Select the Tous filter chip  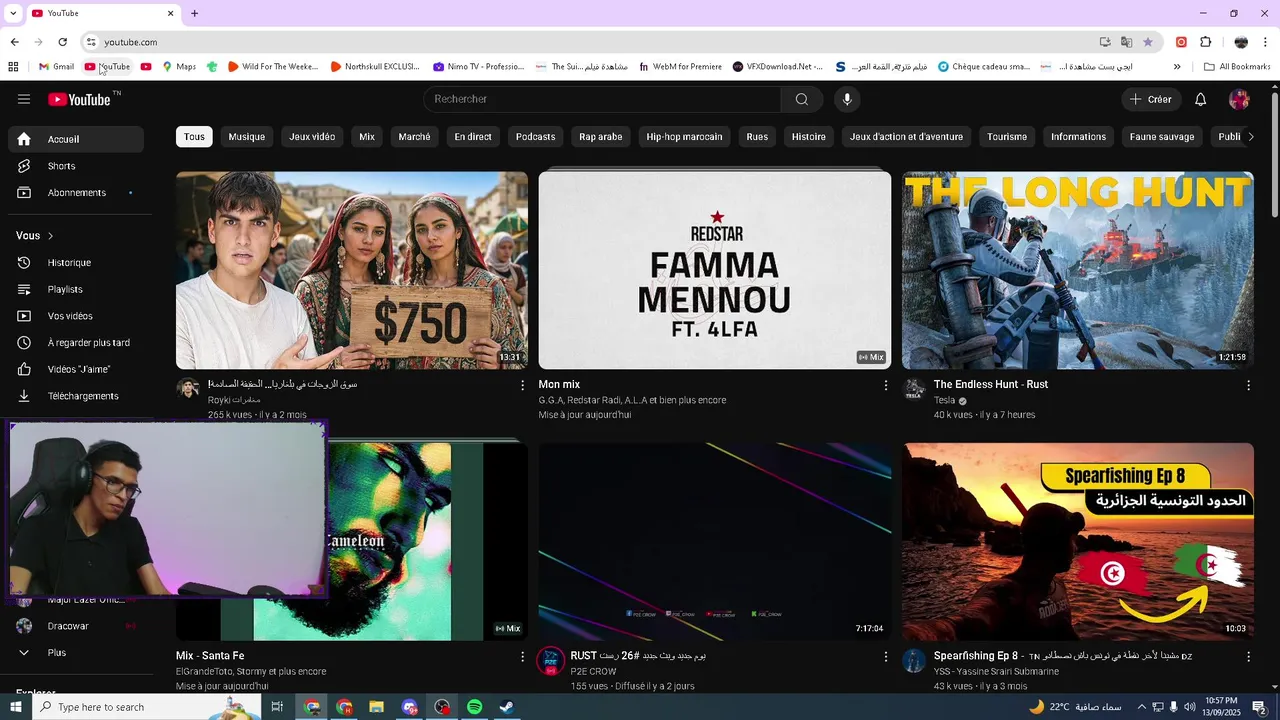click(x=194, y=137)
